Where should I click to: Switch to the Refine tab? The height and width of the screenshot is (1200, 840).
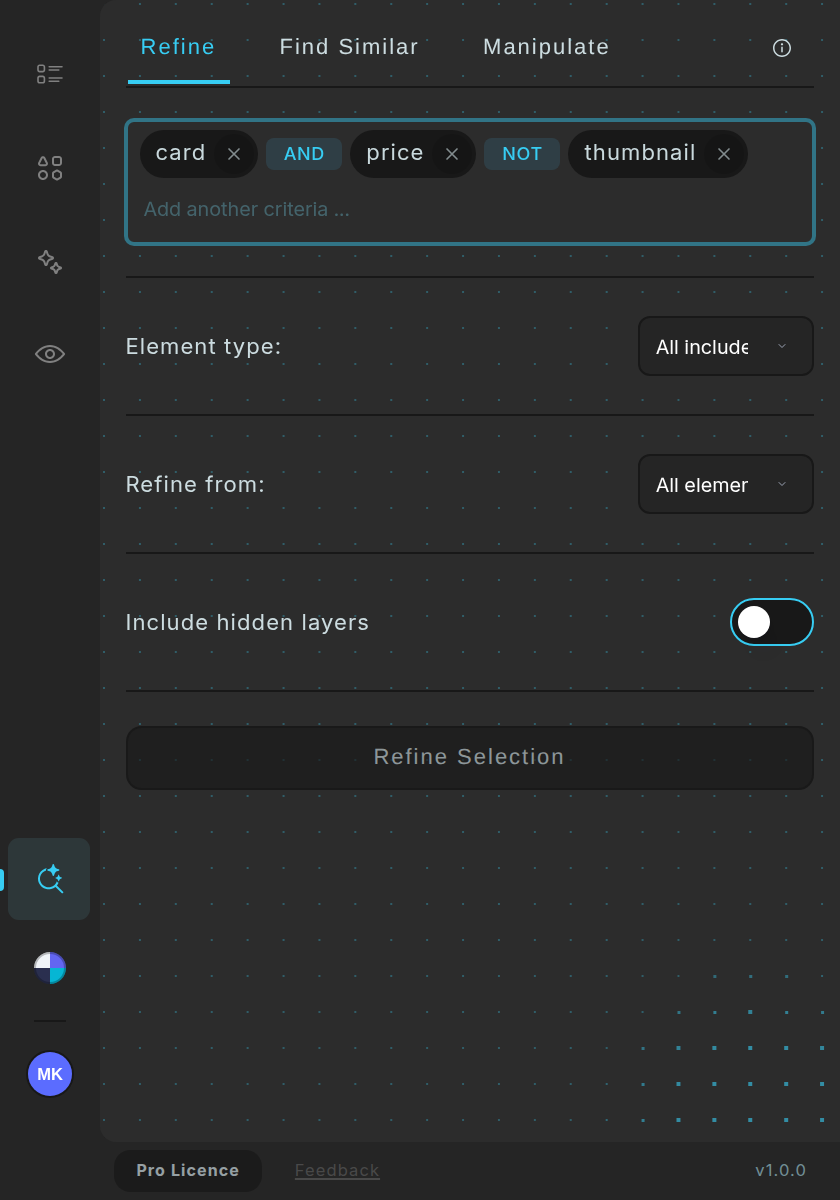click(178, 47)
